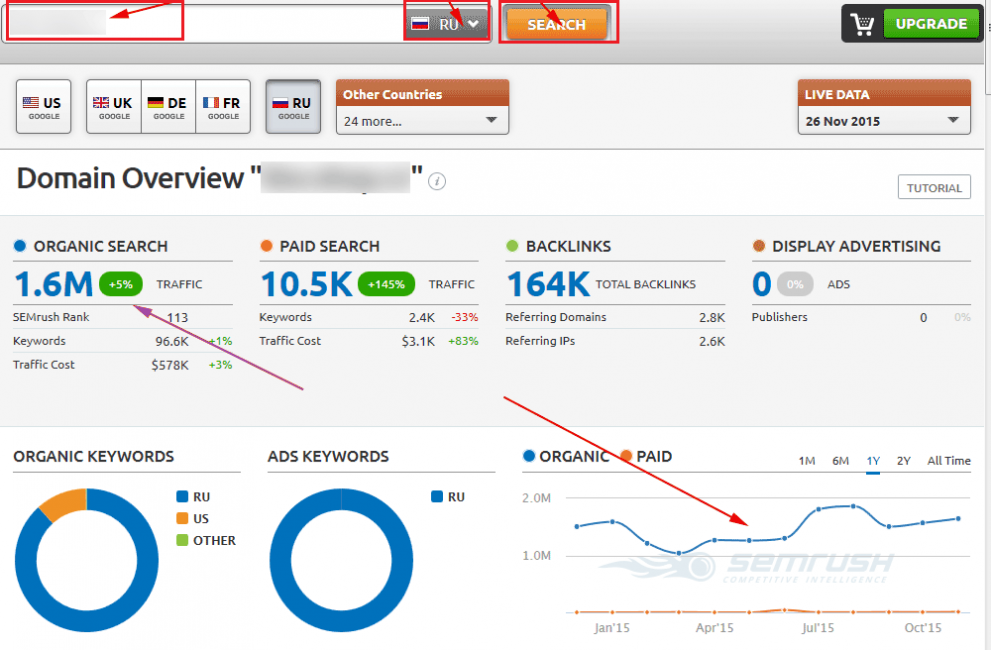Click the grey 0% ads badge

click(x=795, y=285)
